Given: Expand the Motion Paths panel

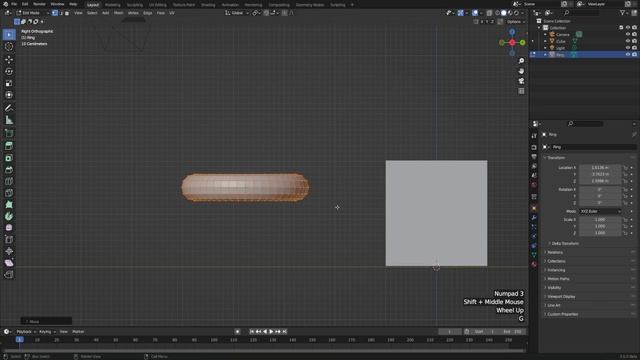Looking at the screenshot, I should (558, 279).
